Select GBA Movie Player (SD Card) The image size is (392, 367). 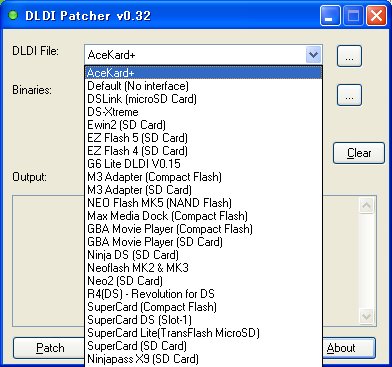point(203,242)
